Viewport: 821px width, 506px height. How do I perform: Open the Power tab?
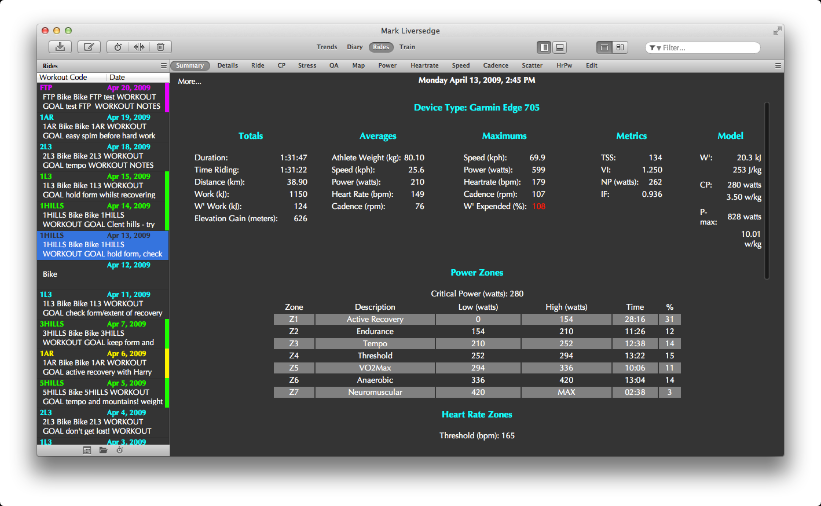point(387,66)
